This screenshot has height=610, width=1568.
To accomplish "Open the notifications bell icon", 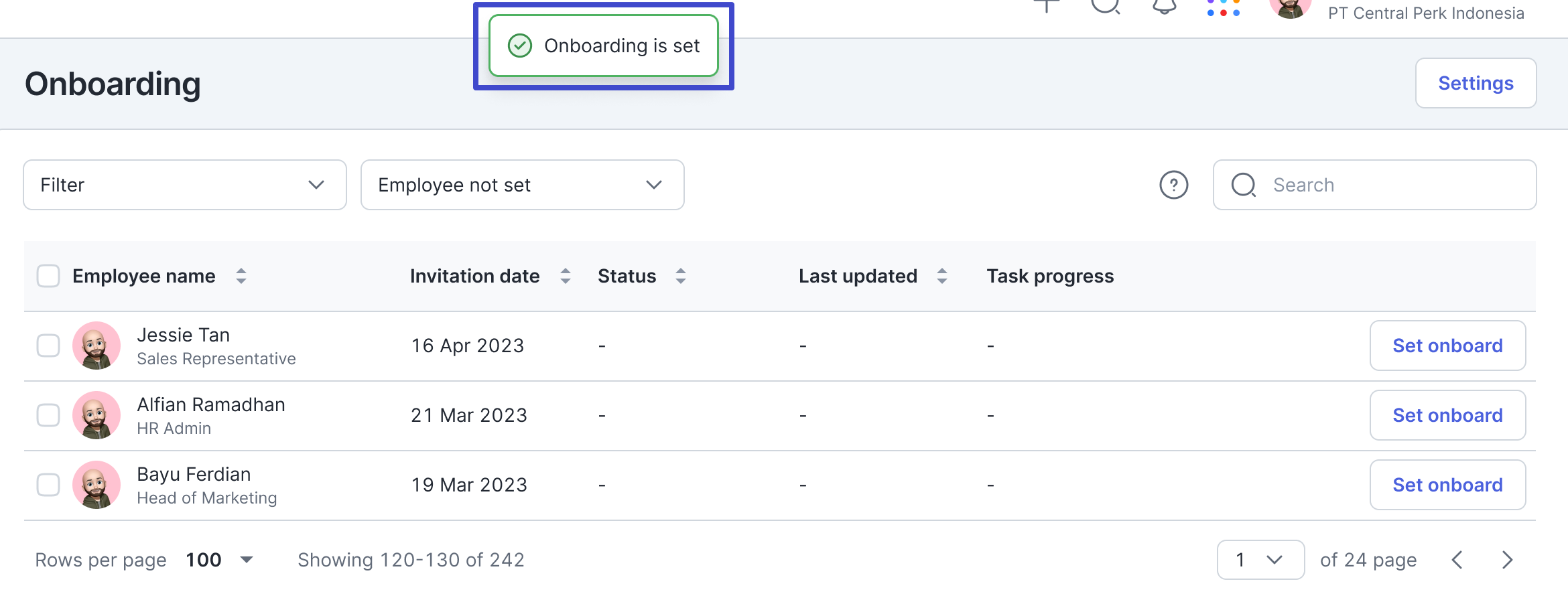I will click(1165, 7).
